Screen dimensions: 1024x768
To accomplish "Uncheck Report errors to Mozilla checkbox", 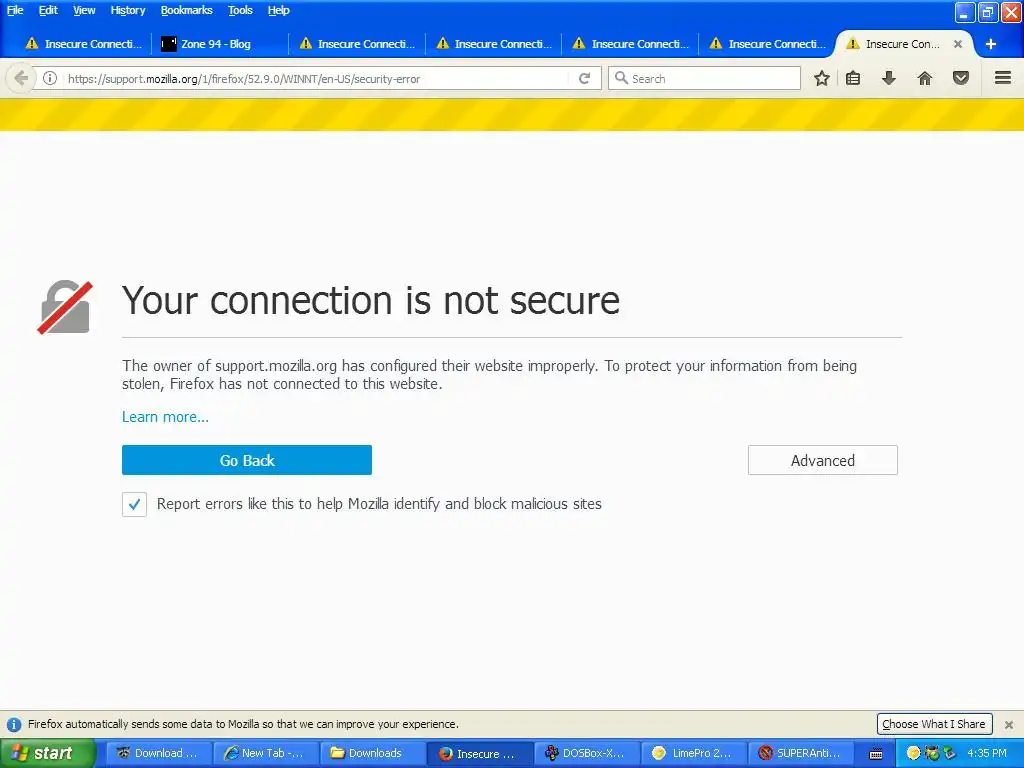I will tap(135, 504).
